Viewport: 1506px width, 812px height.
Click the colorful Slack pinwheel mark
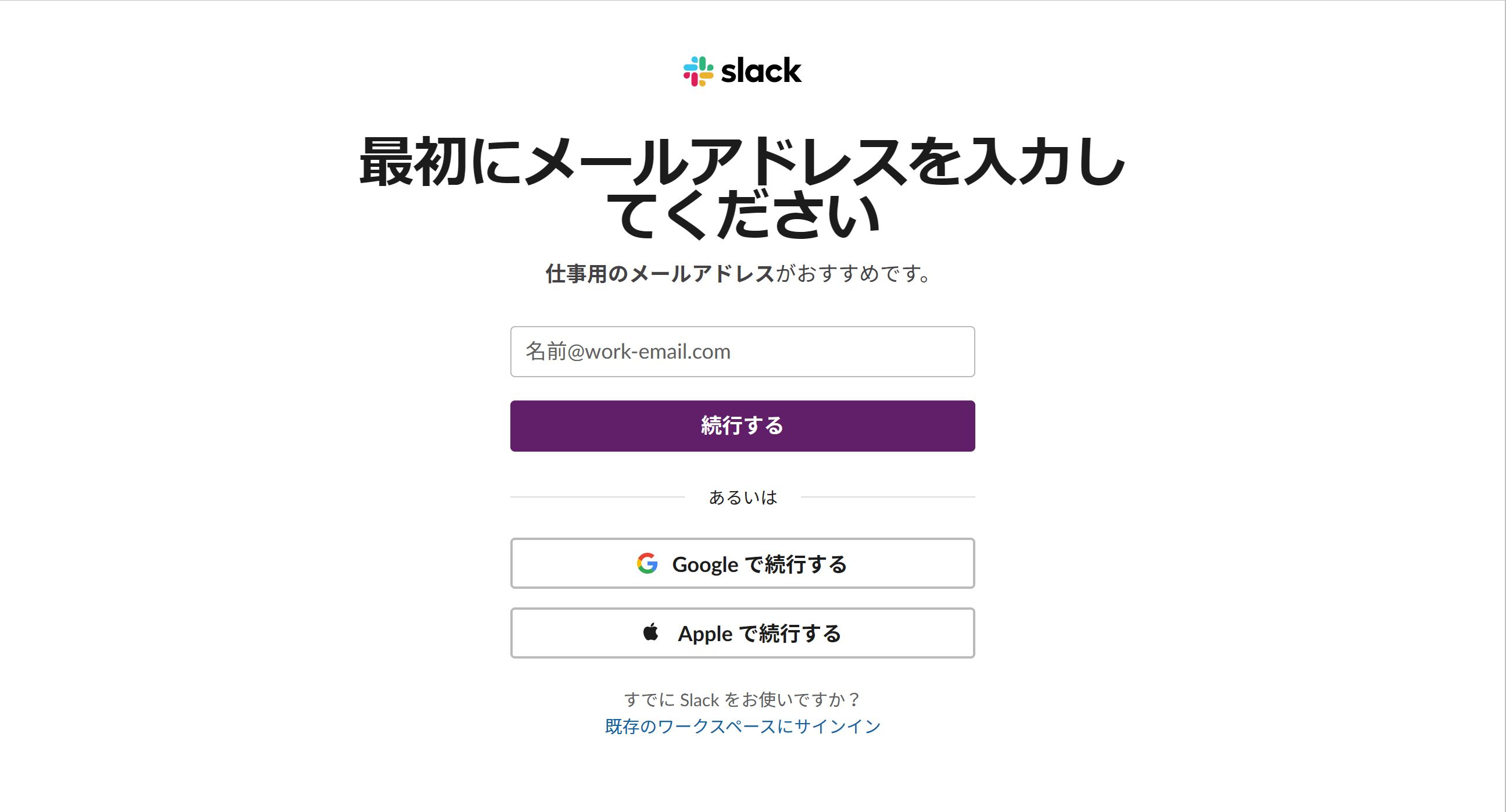pyautogui.click(x=700, y=72)
